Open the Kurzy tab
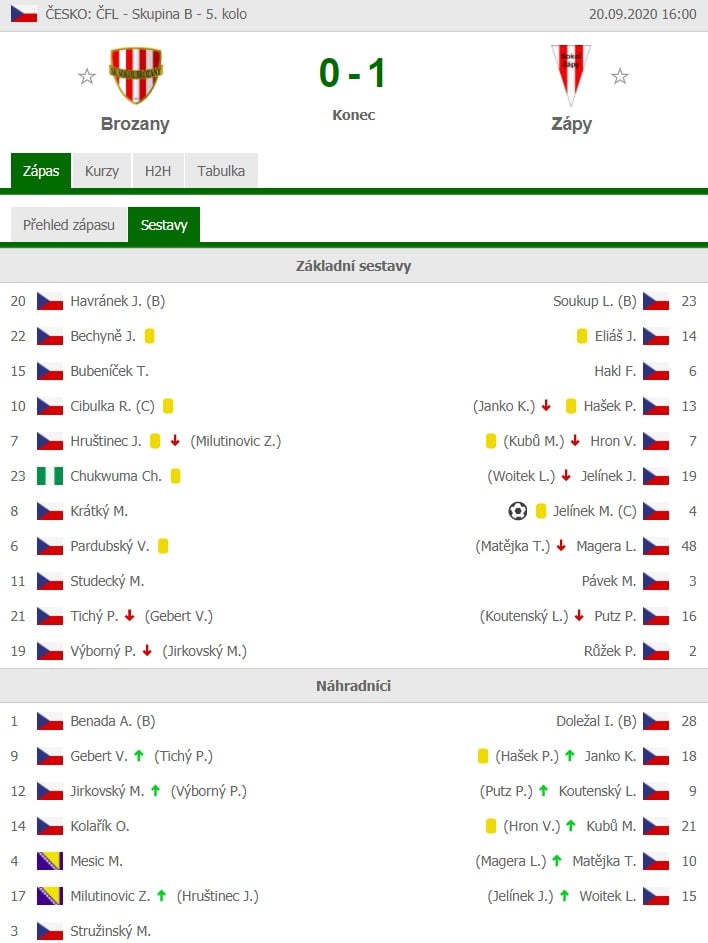The height and width of the screenshot is (943, 708). click(102, 171)
